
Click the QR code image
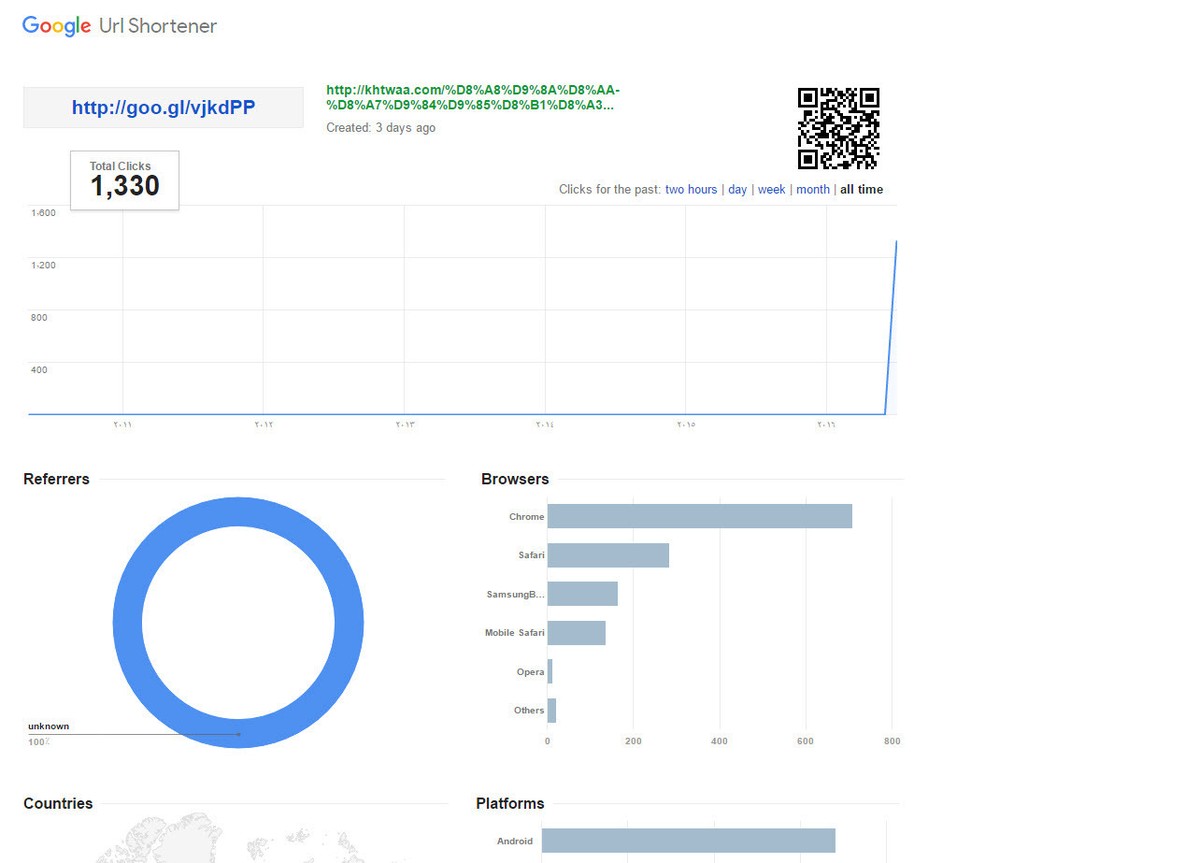(838, 128)
